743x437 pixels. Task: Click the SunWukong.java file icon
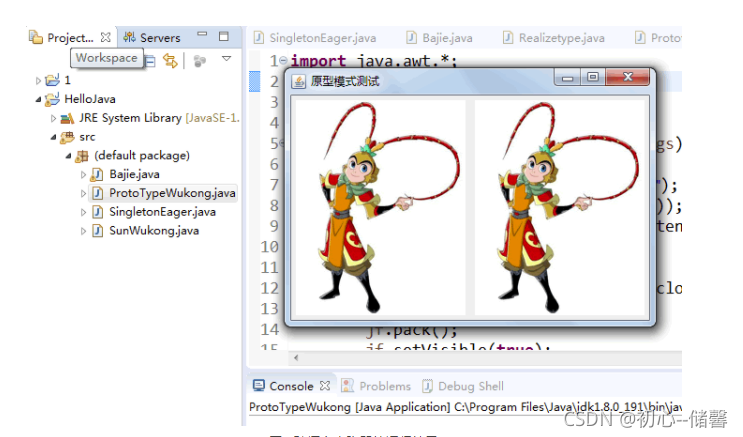tap(97, 231)
